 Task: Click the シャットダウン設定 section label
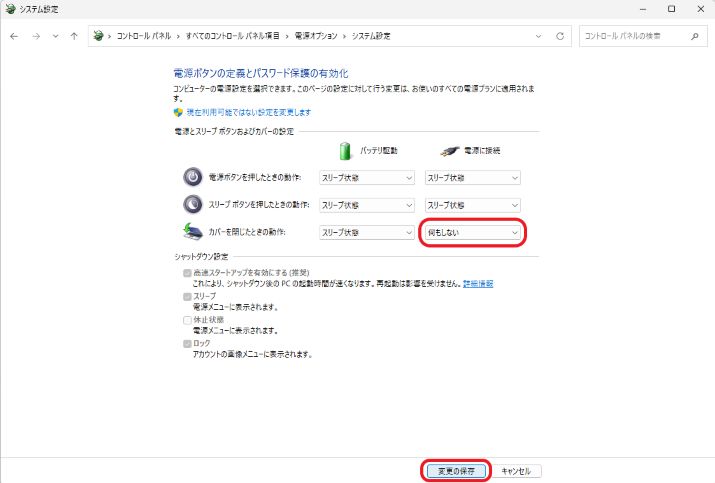coord(201,256)
